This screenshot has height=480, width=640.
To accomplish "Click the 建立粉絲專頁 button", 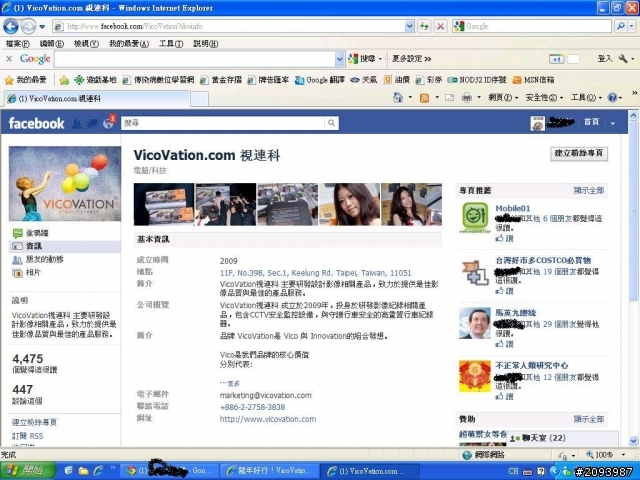I will click(579, 153).
